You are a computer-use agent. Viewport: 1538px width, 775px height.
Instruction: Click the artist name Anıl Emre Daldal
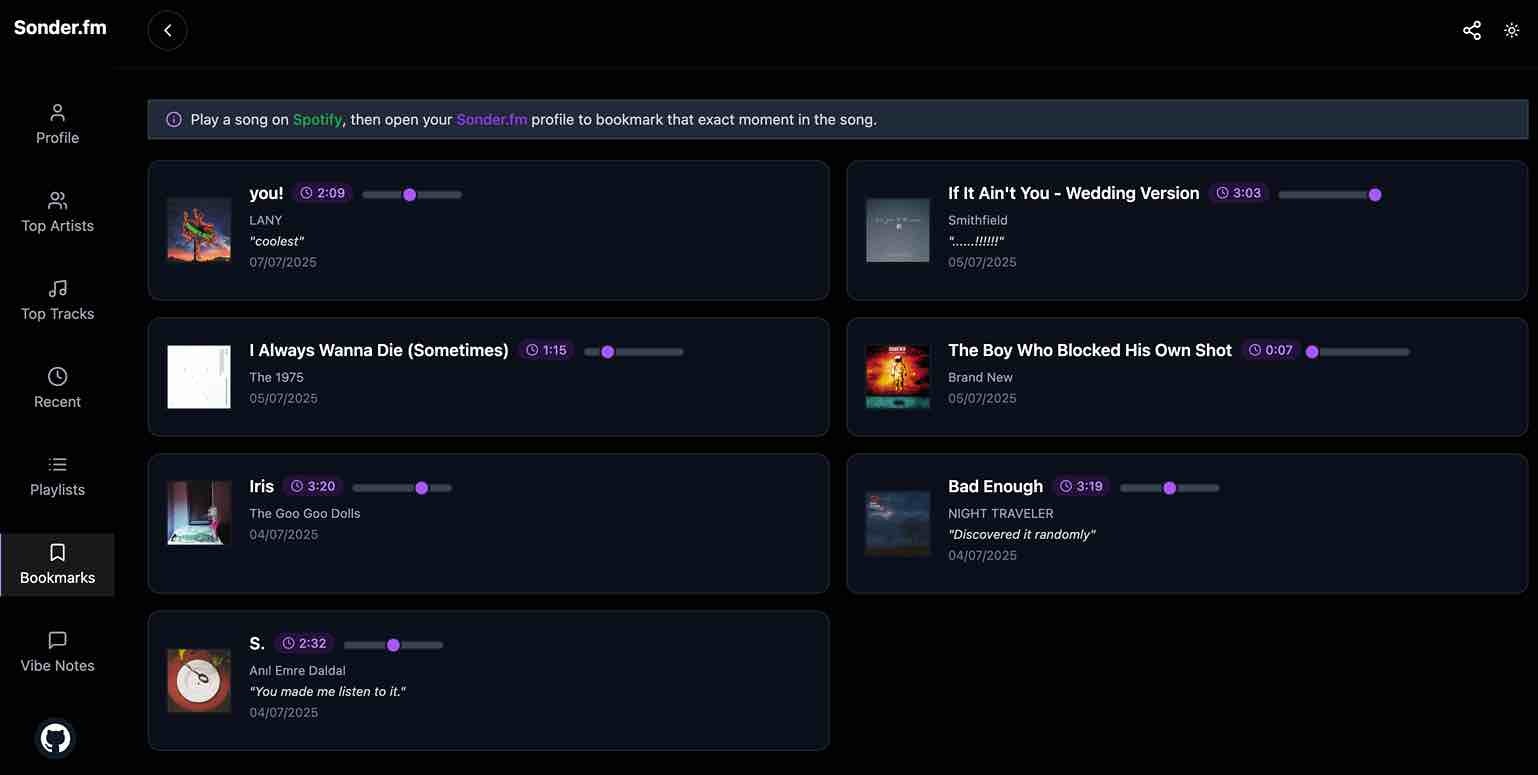pos(297,670)
